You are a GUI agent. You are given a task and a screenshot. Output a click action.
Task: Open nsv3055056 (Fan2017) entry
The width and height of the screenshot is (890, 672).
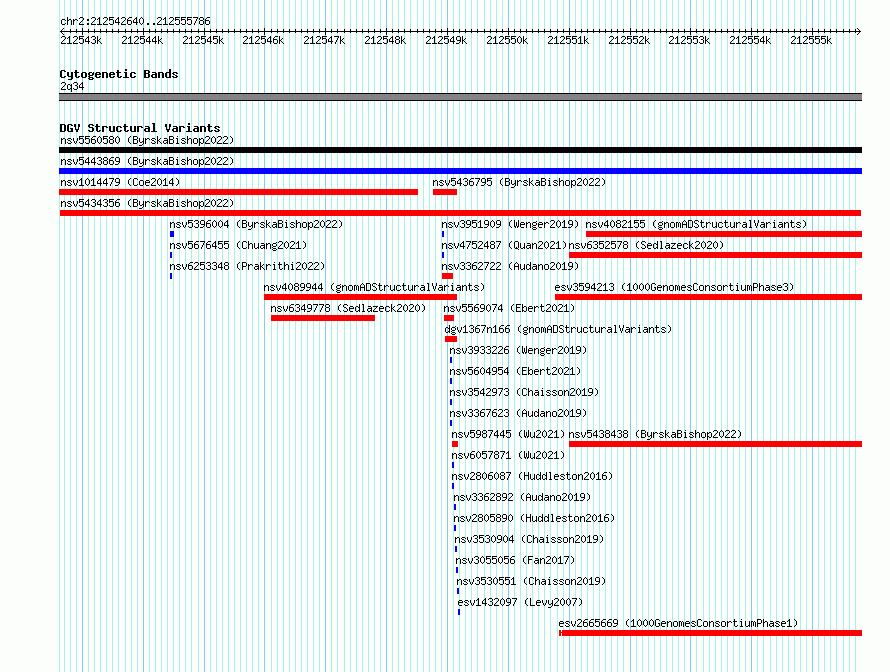click(515, 560)
